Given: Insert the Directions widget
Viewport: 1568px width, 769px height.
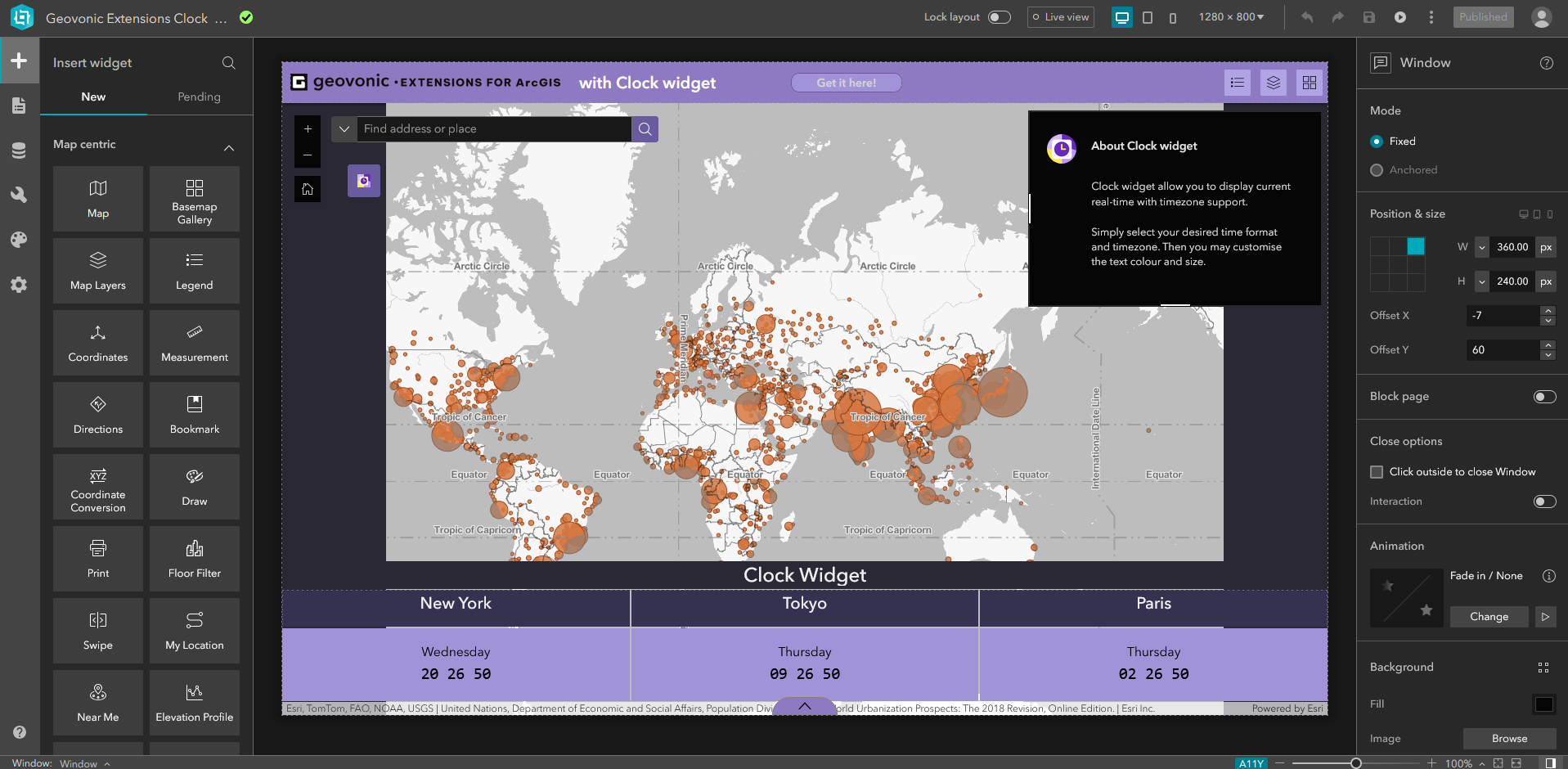Looking at the screenshot, I should tap(98, 415).
